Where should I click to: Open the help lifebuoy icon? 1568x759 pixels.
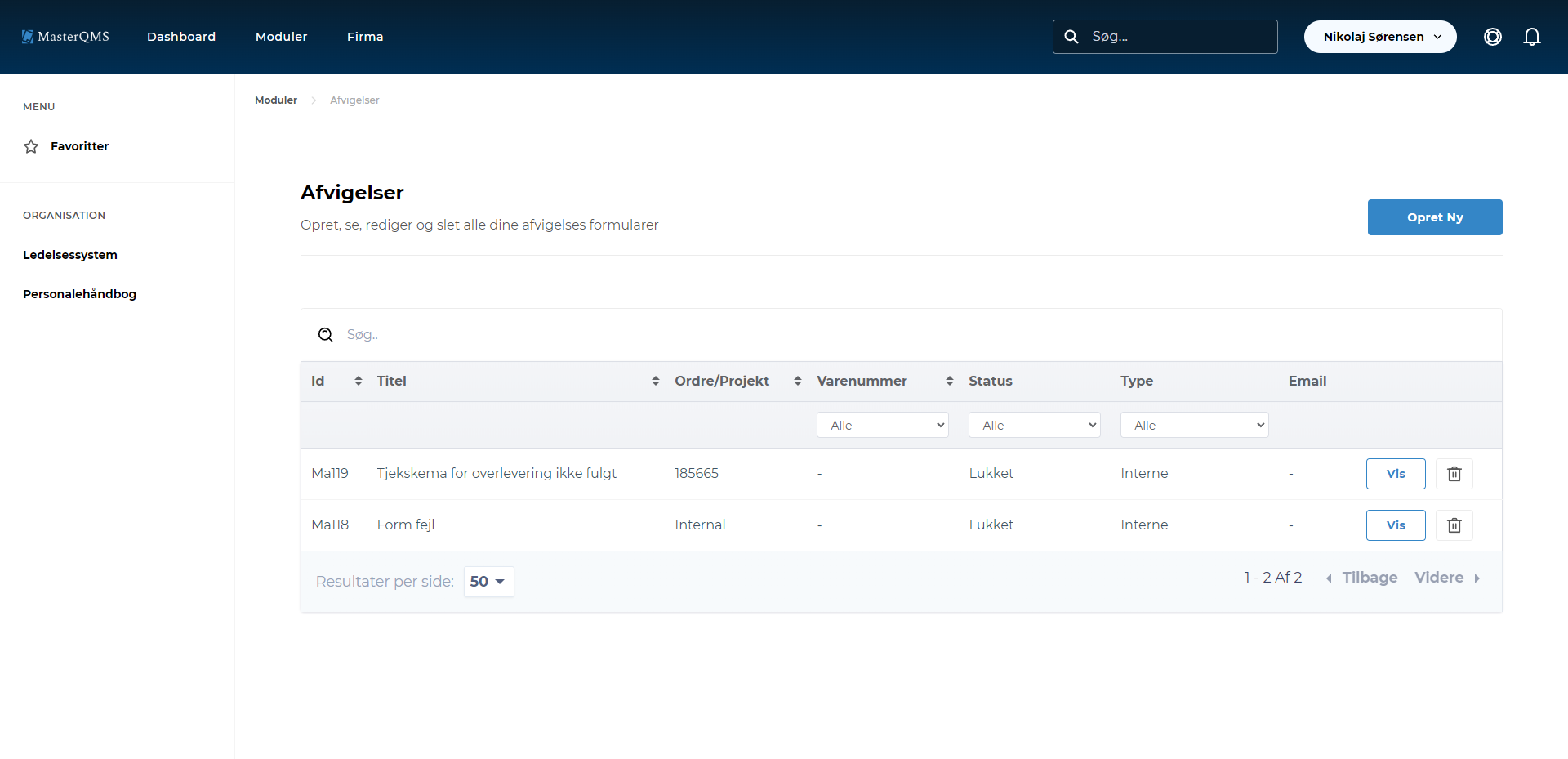1492,37
